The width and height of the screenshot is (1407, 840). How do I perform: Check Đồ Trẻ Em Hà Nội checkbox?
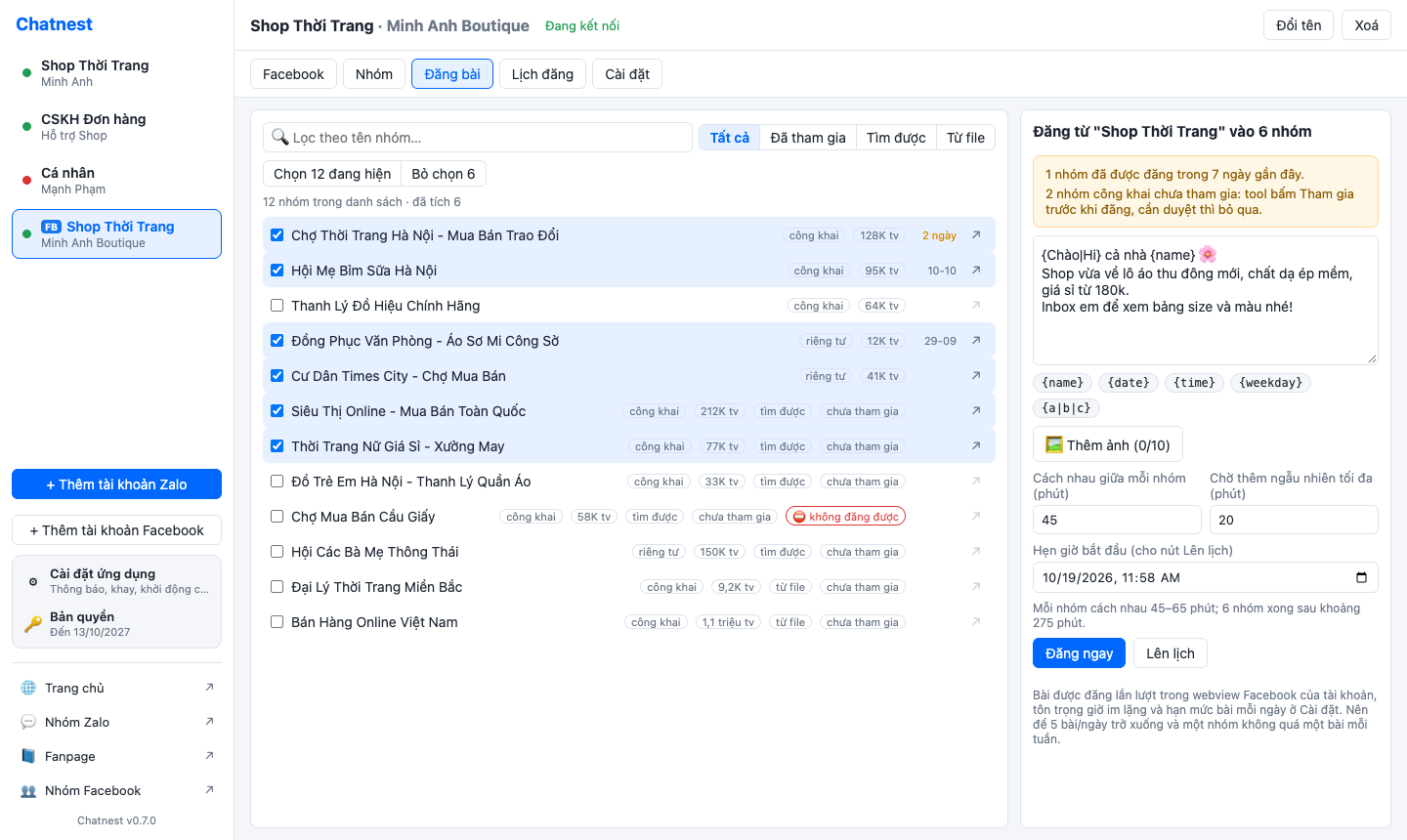[x=277, y=482]
